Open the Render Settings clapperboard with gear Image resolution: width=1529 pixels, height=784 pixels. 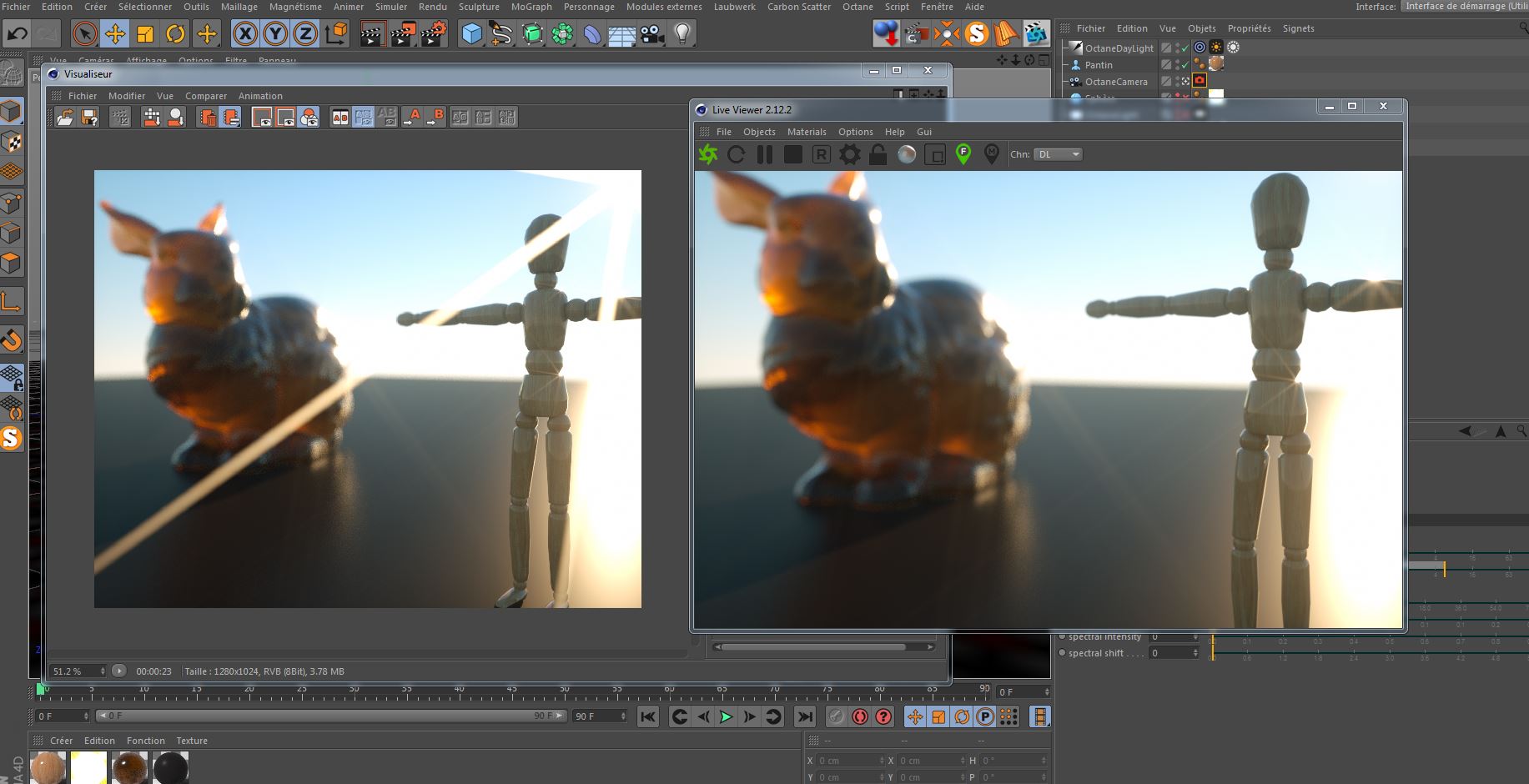pyautogui.click(x=434, y=34)
